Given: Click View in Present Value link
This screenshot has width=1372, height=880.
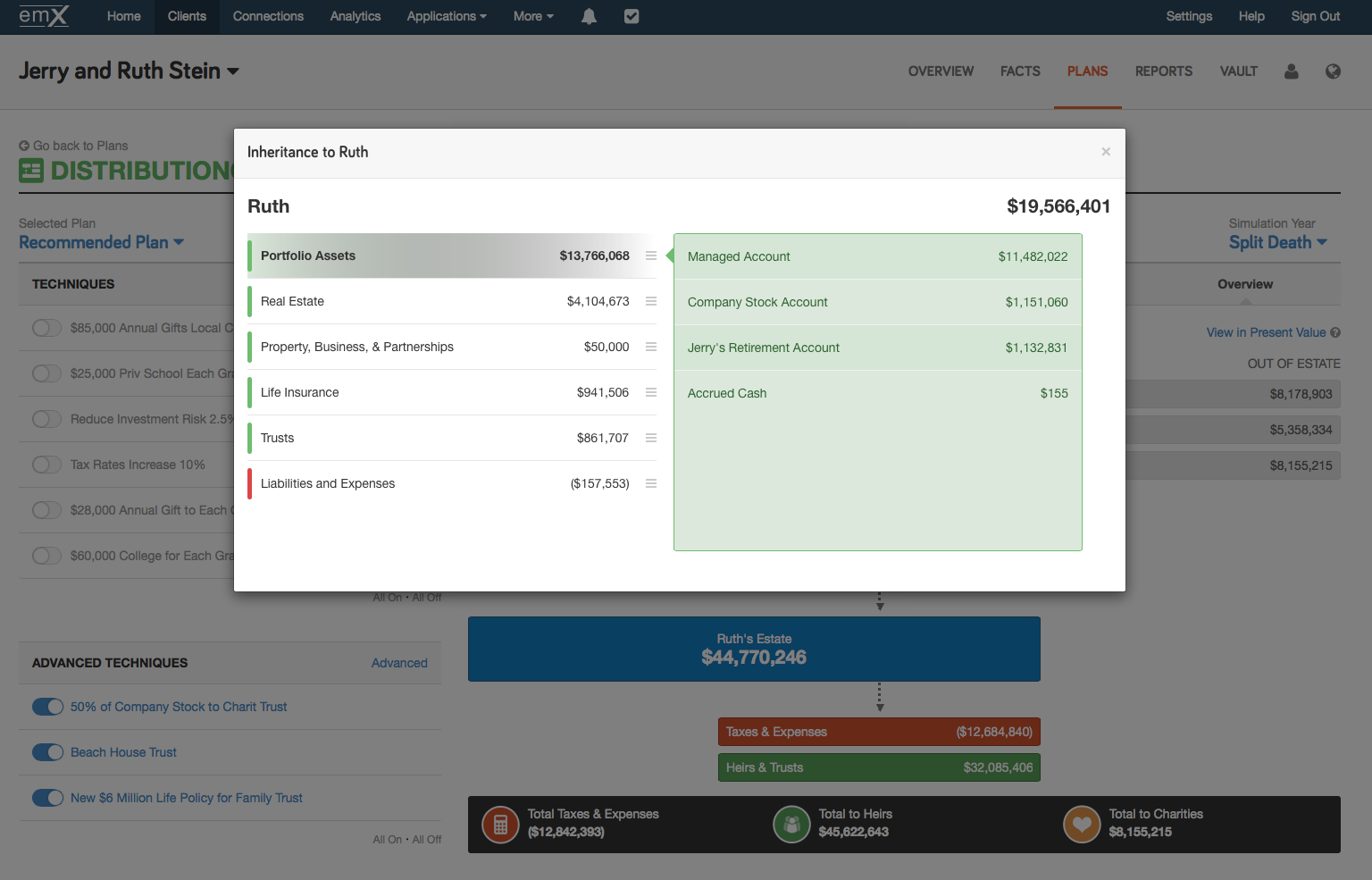Looking at the screenshot, I should [x=1266, y=332].
